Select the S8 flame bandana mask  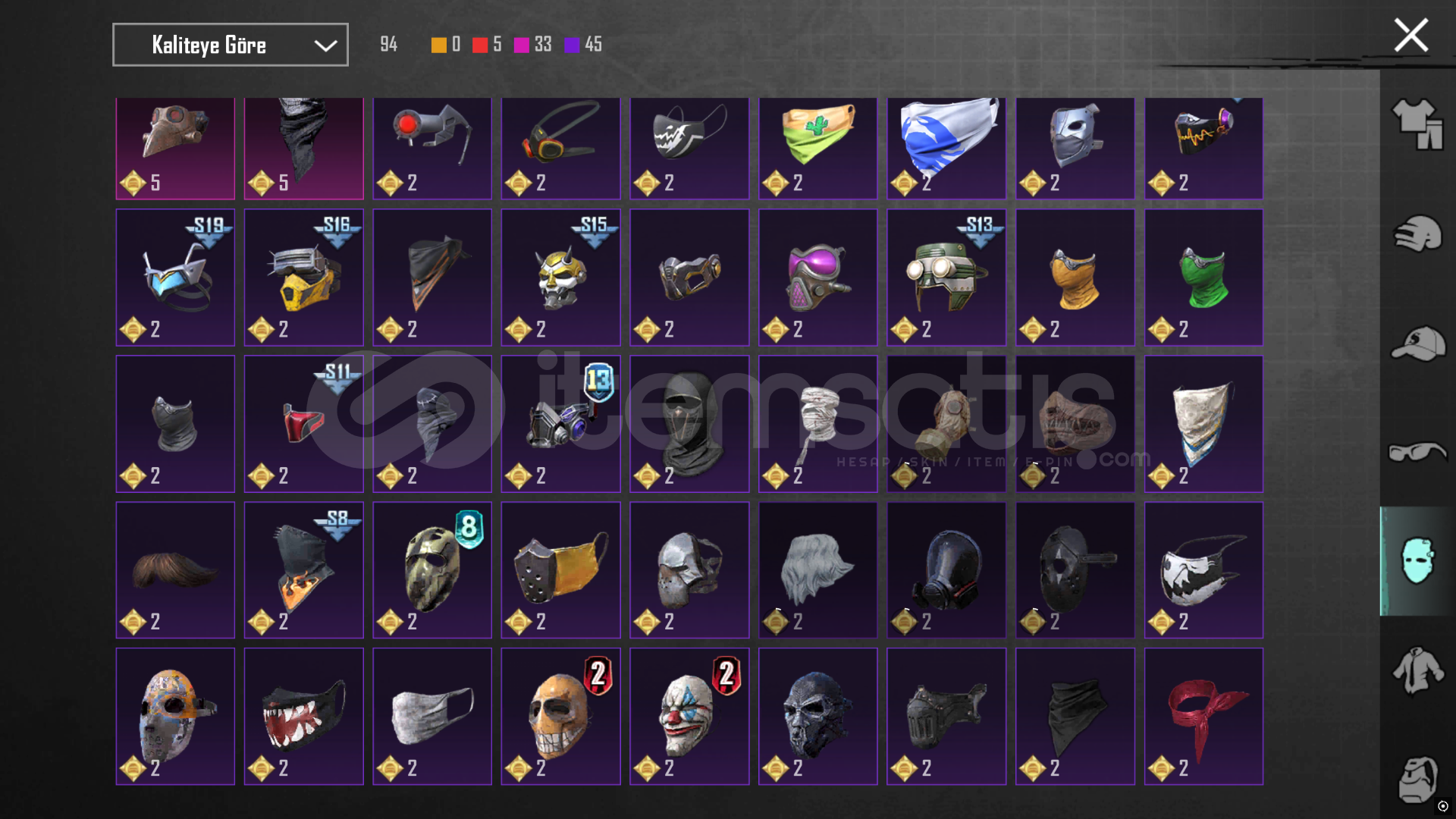(303, 570)
